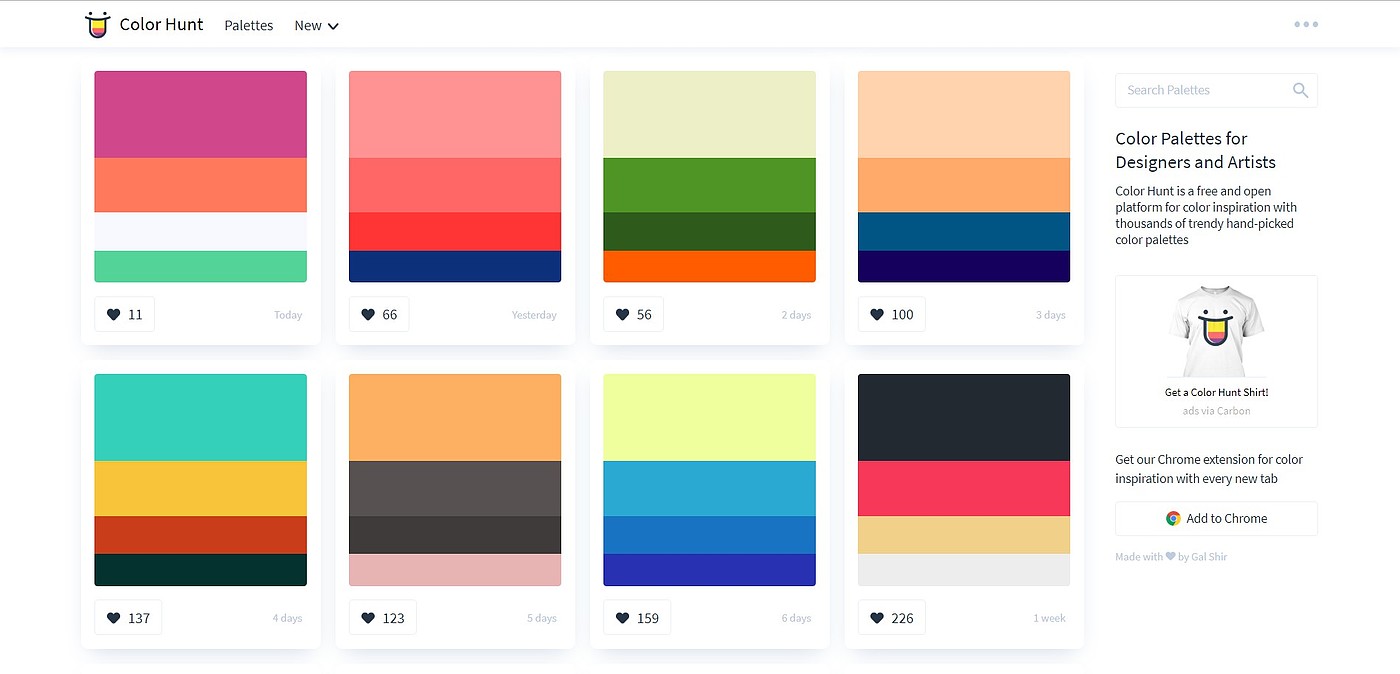This screenshot has width=1400, height=674.
Task: Click the Chrome icon in Add to Chrome
Action: [x=1173, y=518]
